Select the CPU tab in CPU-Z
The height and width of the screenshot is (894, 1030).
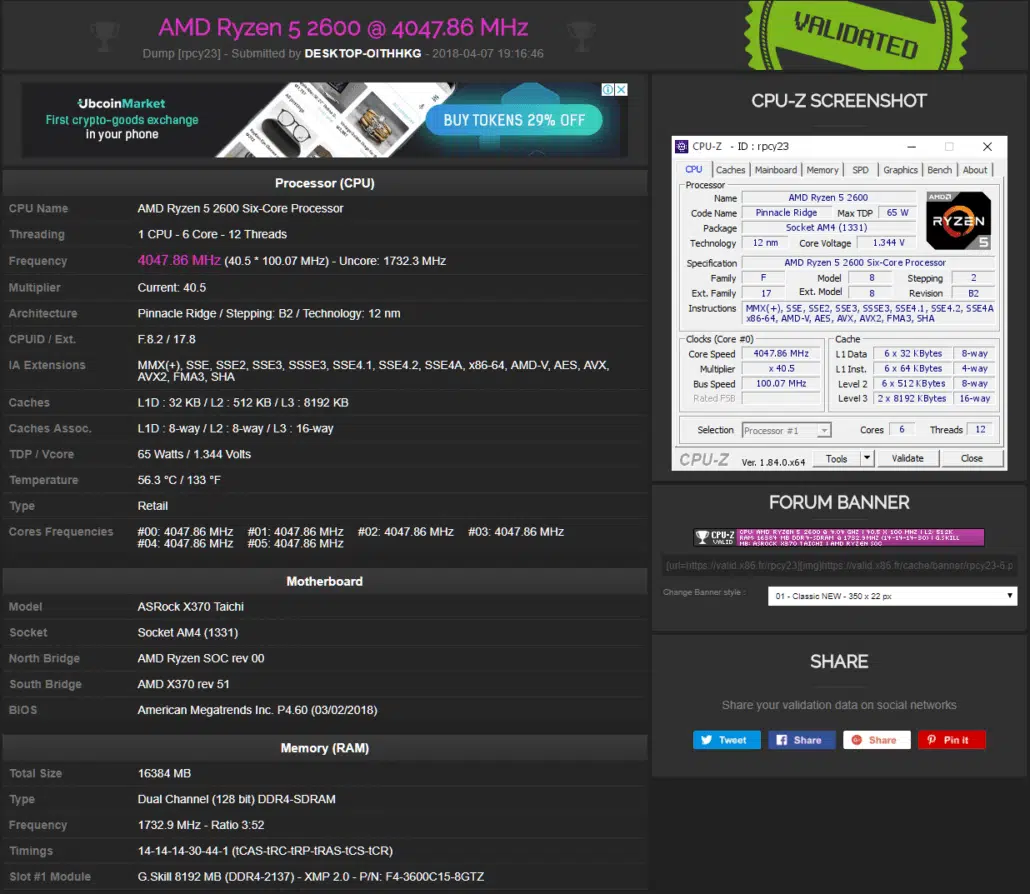694,169
